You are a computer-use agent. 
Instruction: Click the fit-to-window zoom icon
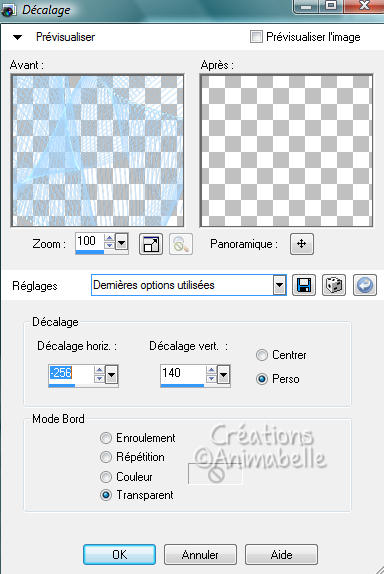pyautogui.click(x=151, y=244)
